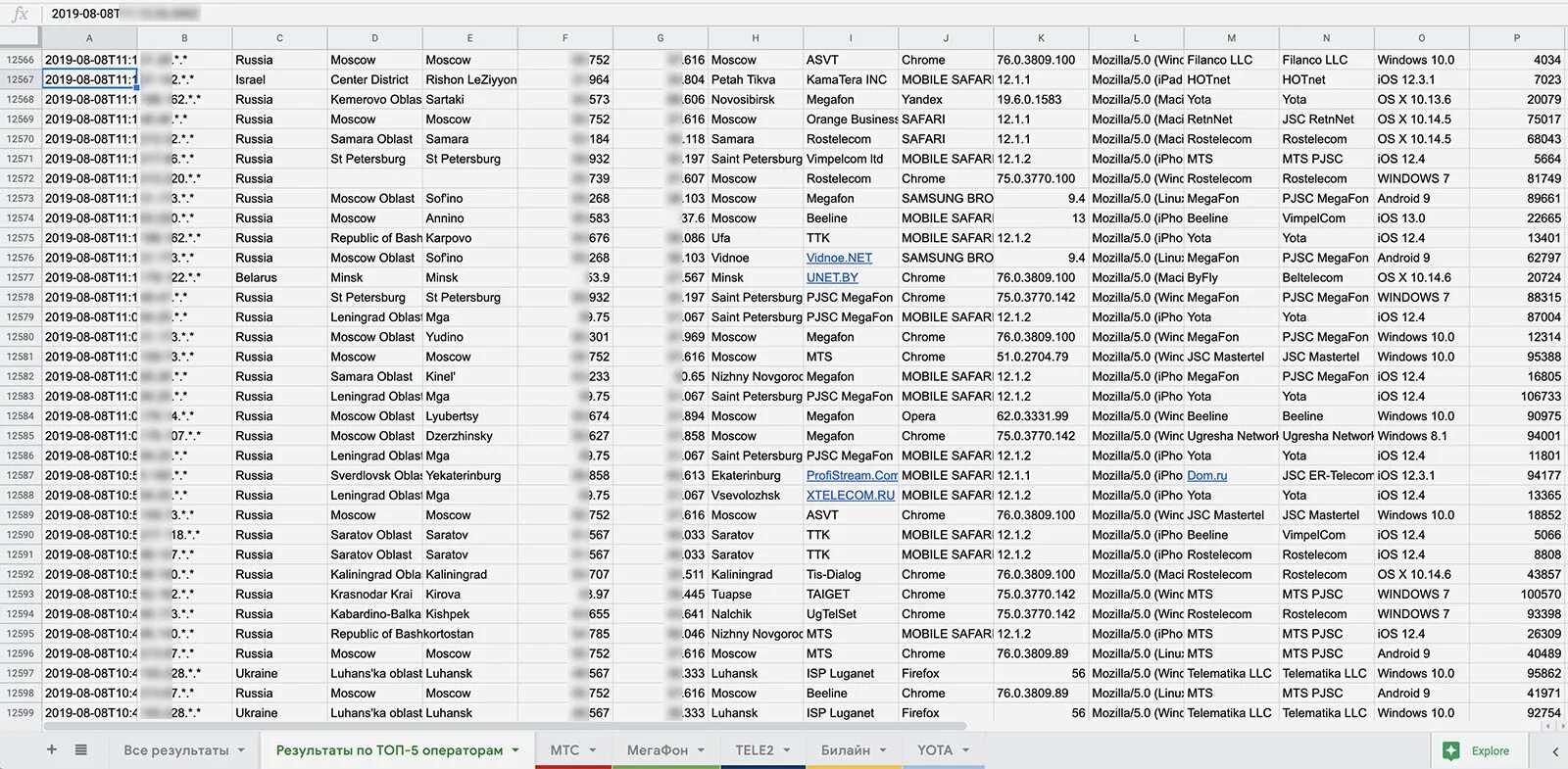Select column K header
Image resolution: width=1568 pixels, height=769 pixels.
tap(1041, 38)
